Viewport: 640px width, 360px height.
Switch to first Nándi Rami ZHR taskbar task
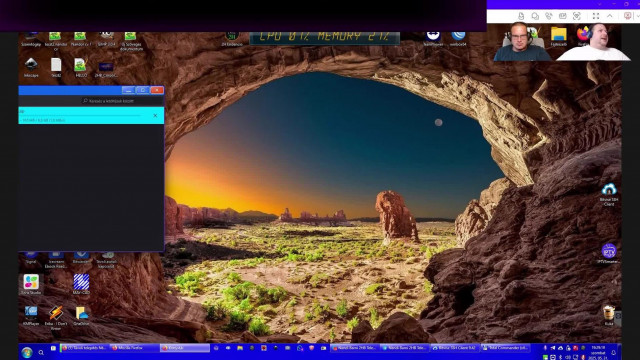[354, 348]
